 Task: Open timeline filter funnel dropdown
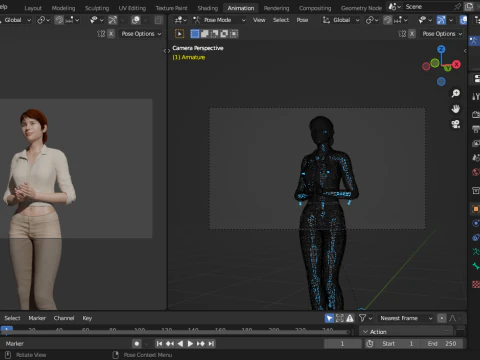(365, 318)
